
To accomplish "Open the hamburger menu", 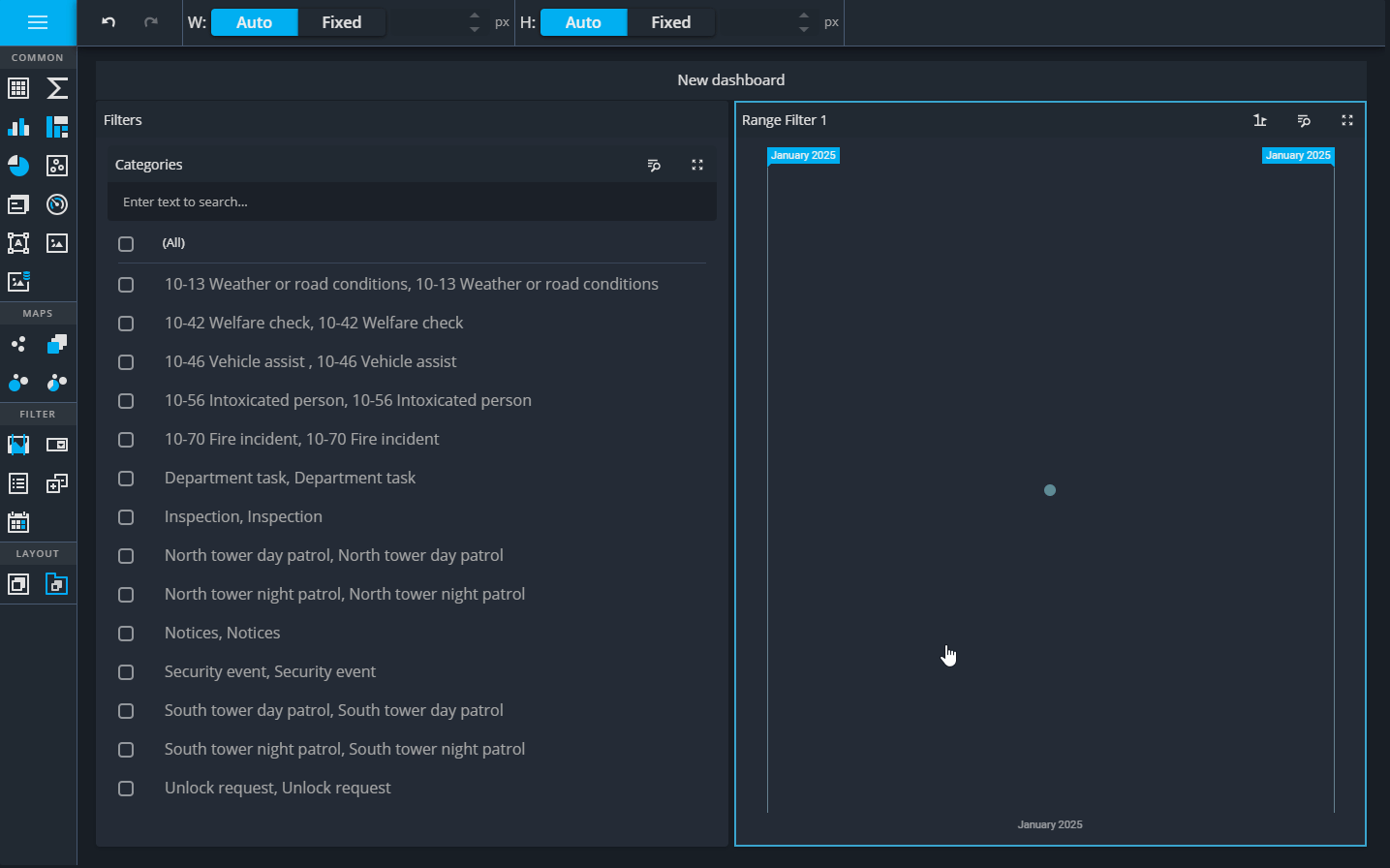I will pyautogui.click(x=38, y=22).
